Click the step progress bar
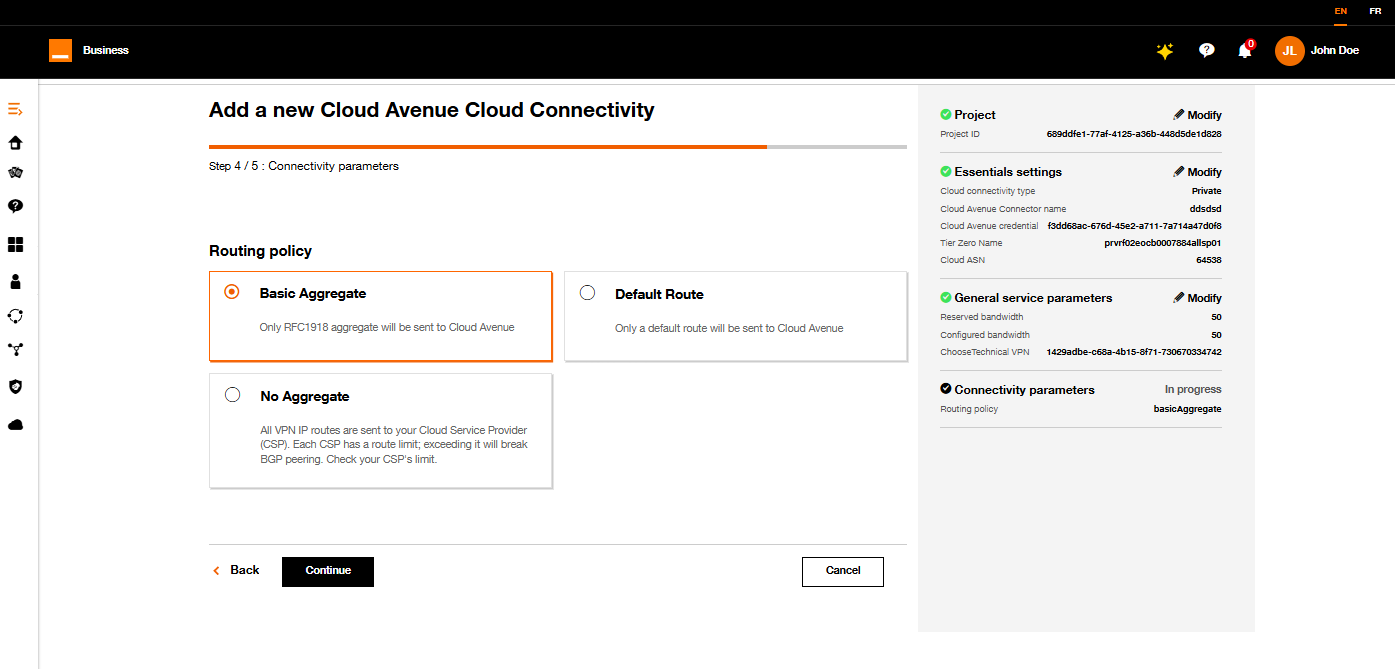This screenshot has width=1395, height=669. coord(558,147)
